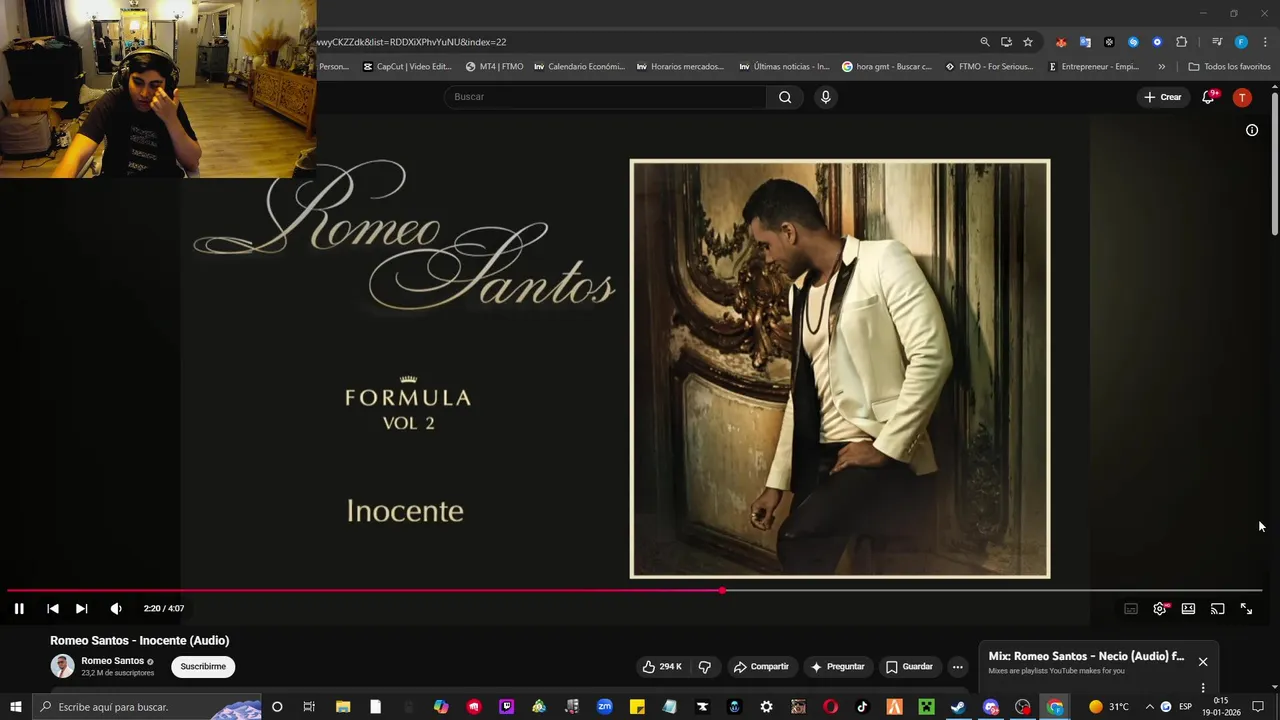Expand the hidden bookmarks chevron
The width and height of the screenshot is (1280, 720).
[1161, 67]
